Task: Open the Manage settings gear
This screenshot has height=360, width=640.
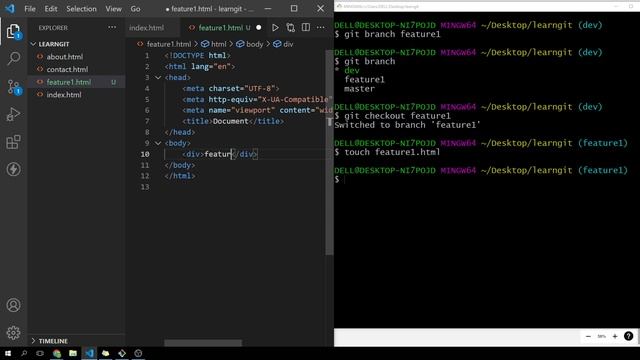Action: click(13, 333)
